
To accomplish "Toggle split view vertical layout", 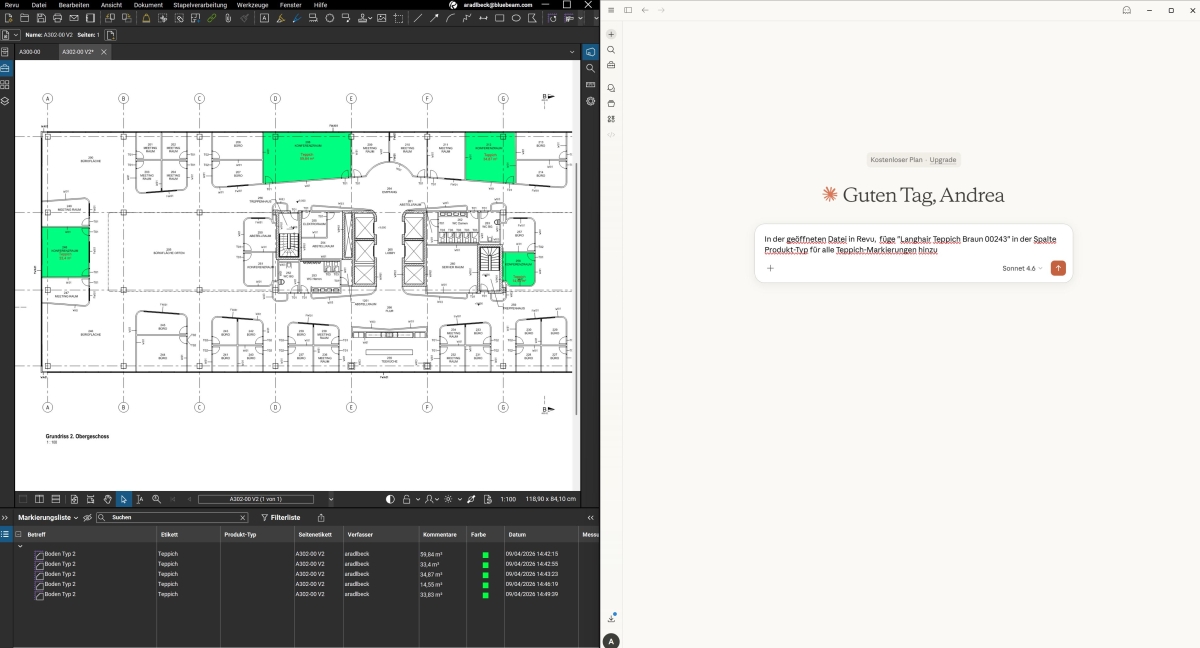I will click(x=39, y=498).
